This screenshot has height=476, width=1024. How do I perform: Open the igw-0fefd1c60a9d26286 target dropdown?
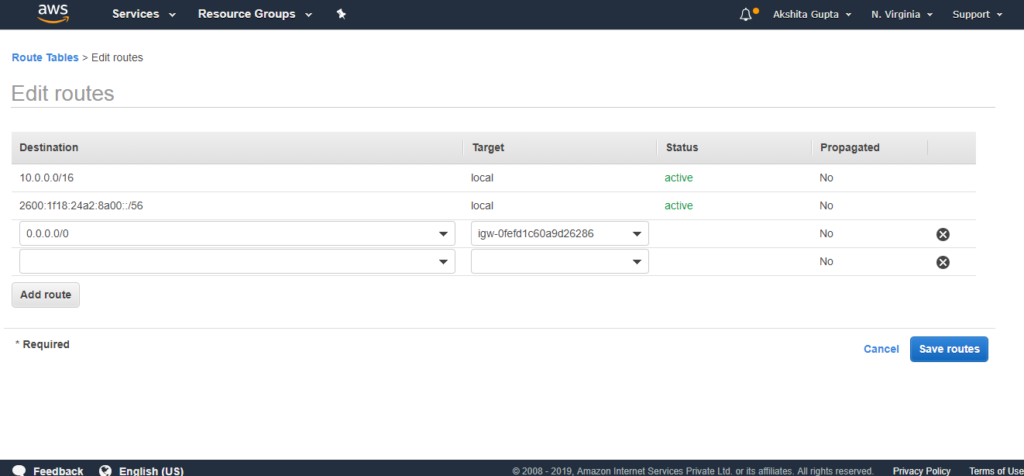[x=560, y=234]
